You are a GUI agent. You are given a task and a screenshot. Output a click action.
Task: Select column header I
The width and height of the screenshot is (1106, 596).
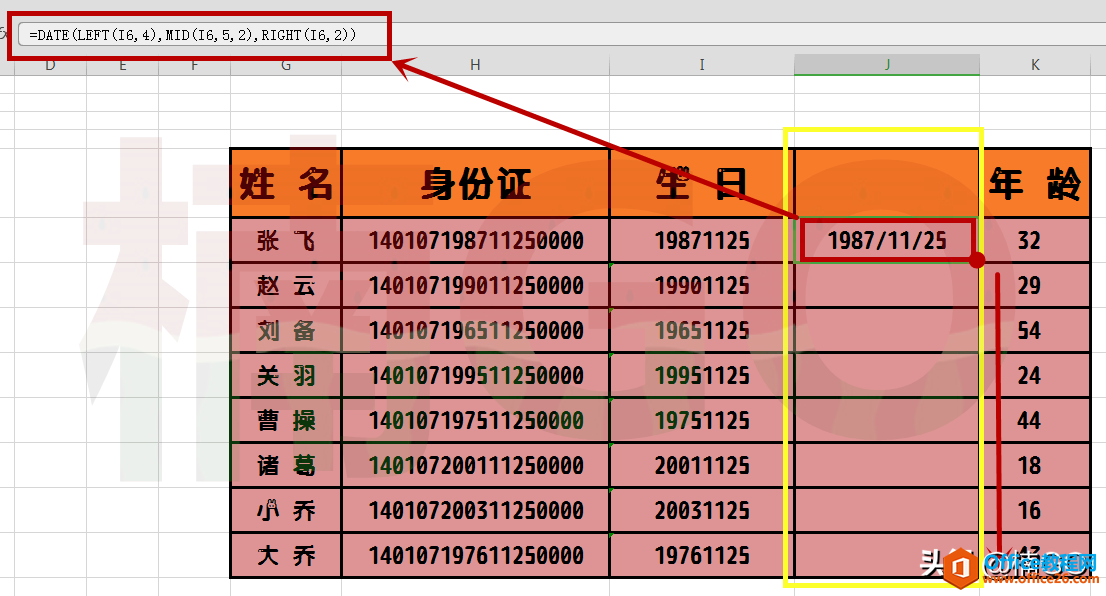click(702, 65)
